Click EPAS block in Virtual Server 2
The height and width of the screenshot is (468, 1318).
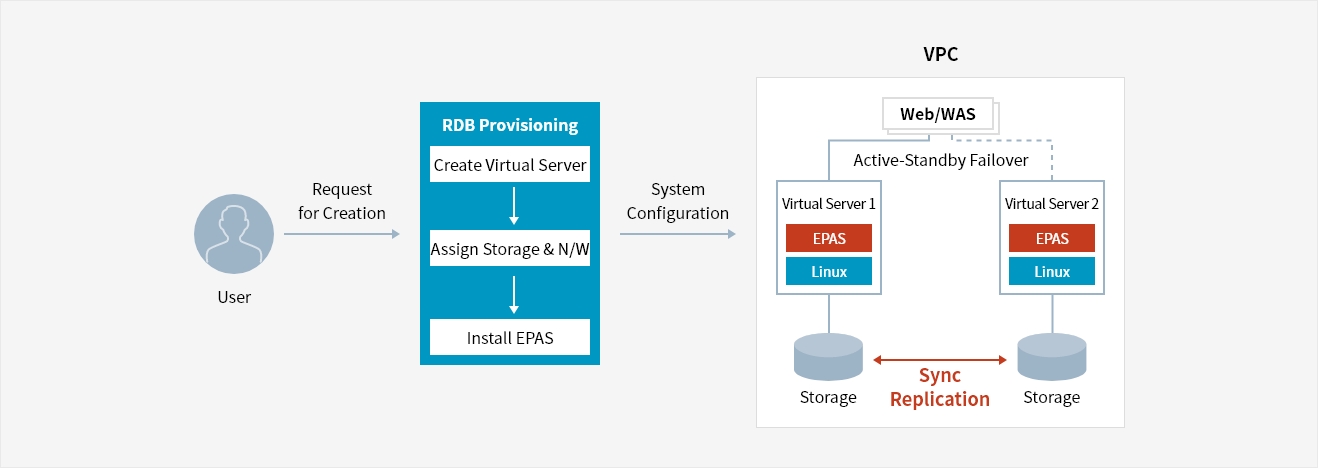pos(1051,238)
